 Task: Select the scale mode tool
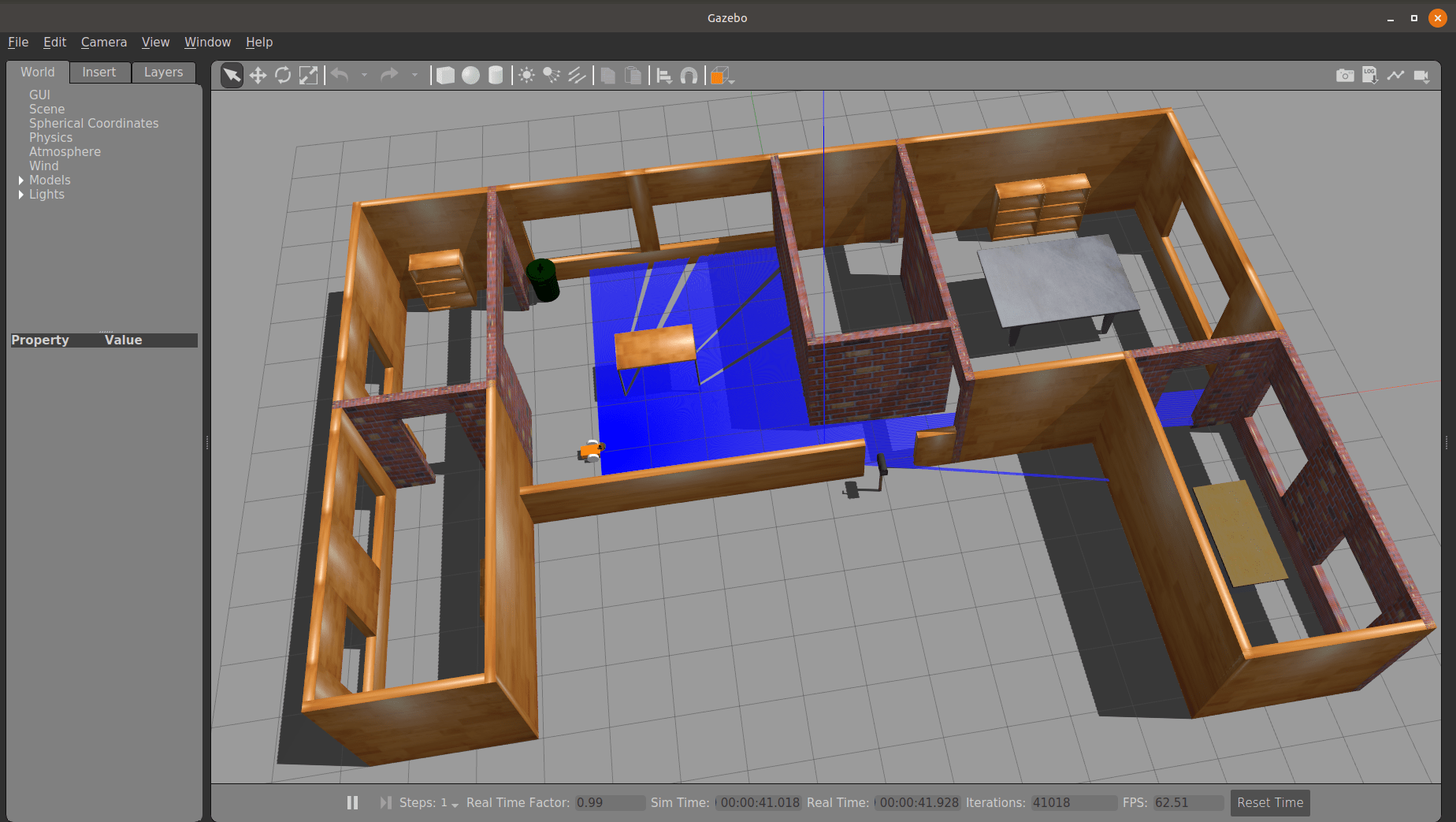coord(308,75)
